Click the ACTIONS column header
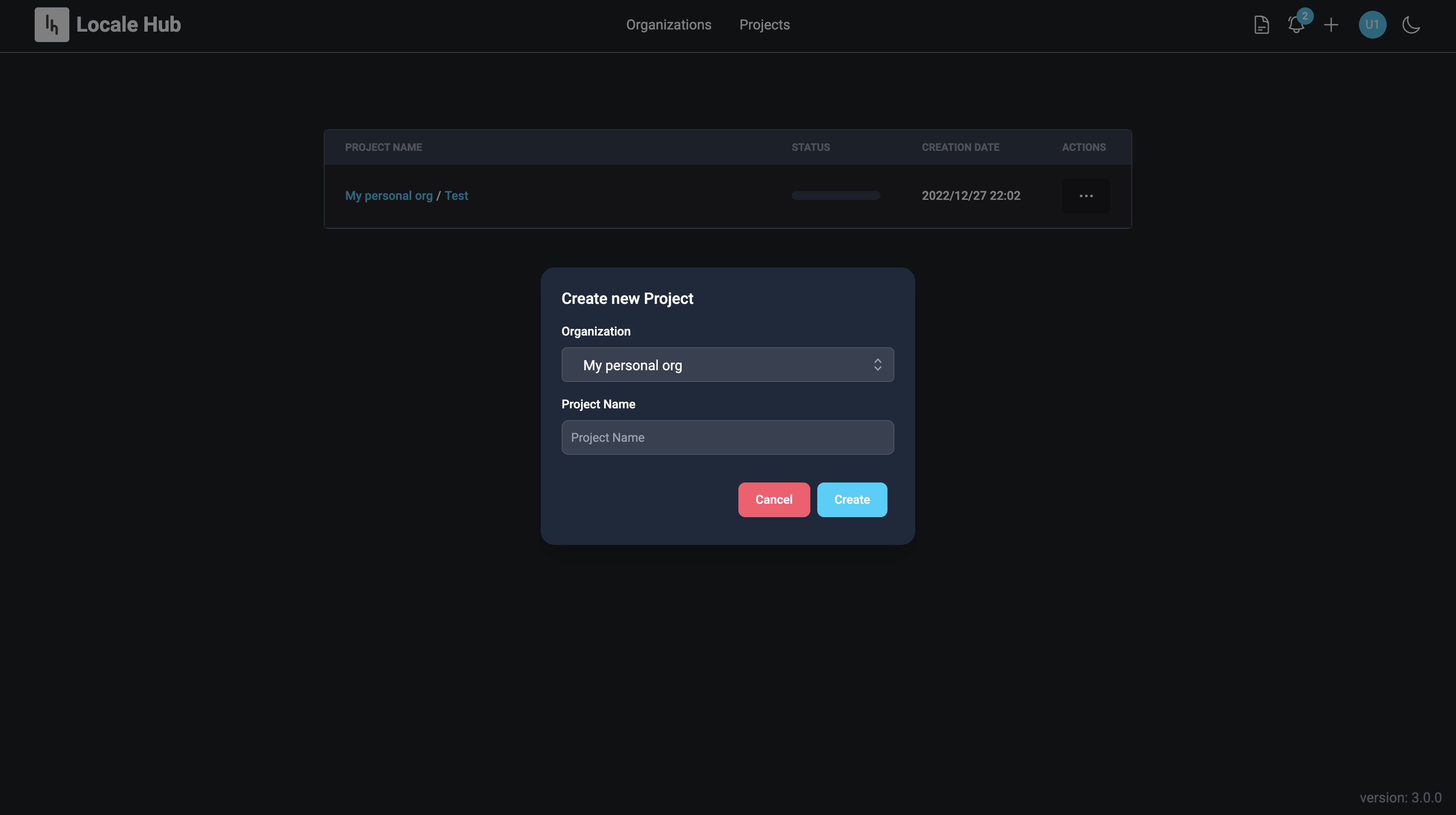Screen dimensions: 1456x815 (x=1083, y=147)
